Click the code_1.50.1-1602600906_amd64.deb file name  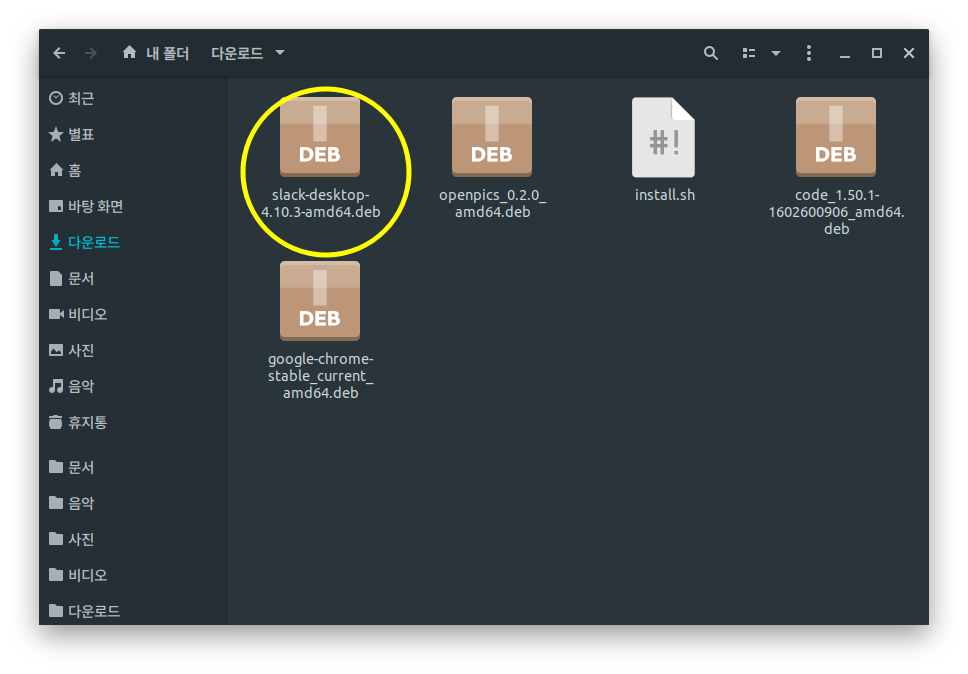pyautogui.click(x=837, y=212)
